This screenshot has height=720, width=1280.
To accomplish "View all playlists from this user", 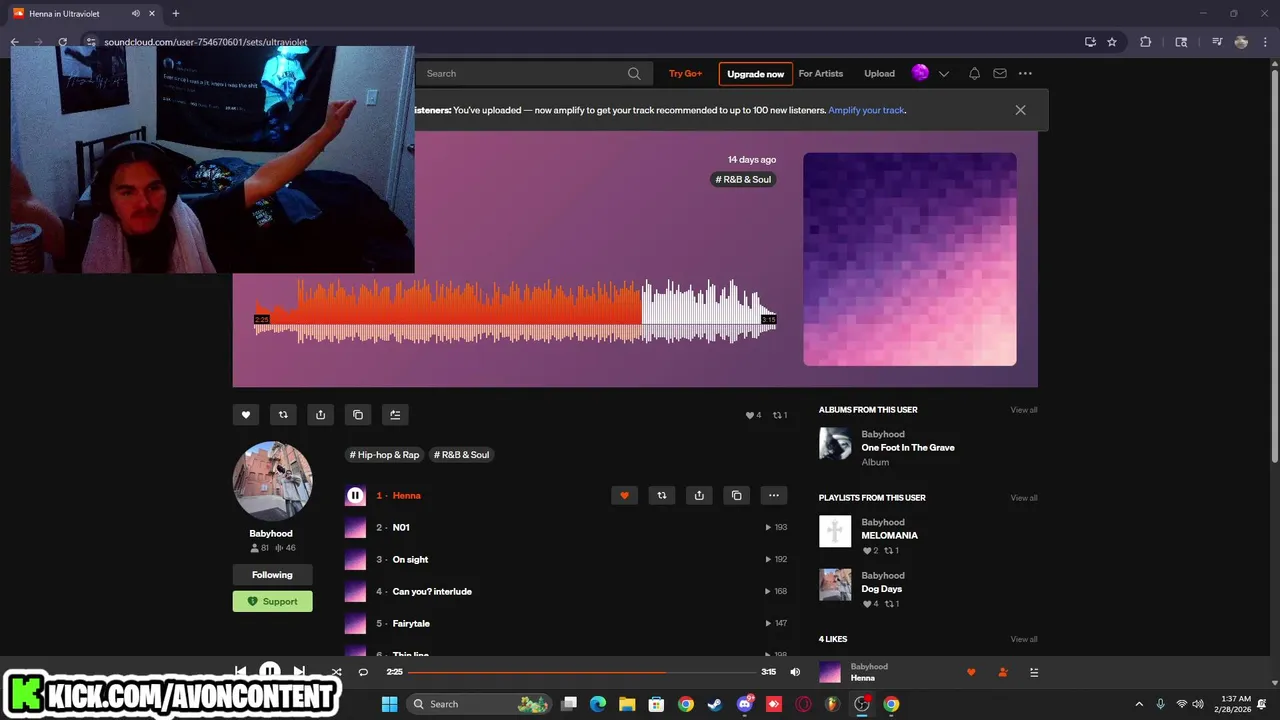I will coord(1023,498).
